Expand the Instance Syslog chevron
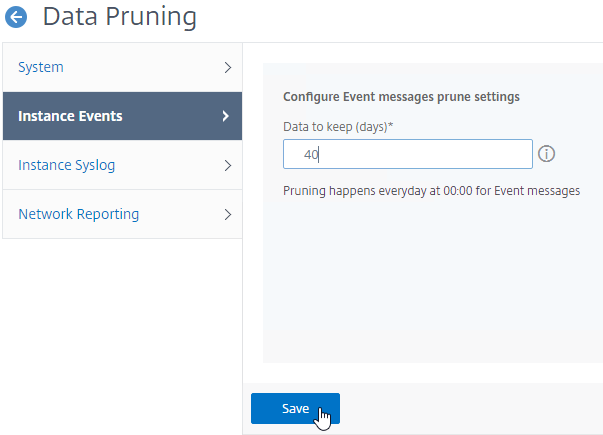Image resolution: width=603 pixels, height=435 pixels. pyautogui.click(x=228, y=165)
